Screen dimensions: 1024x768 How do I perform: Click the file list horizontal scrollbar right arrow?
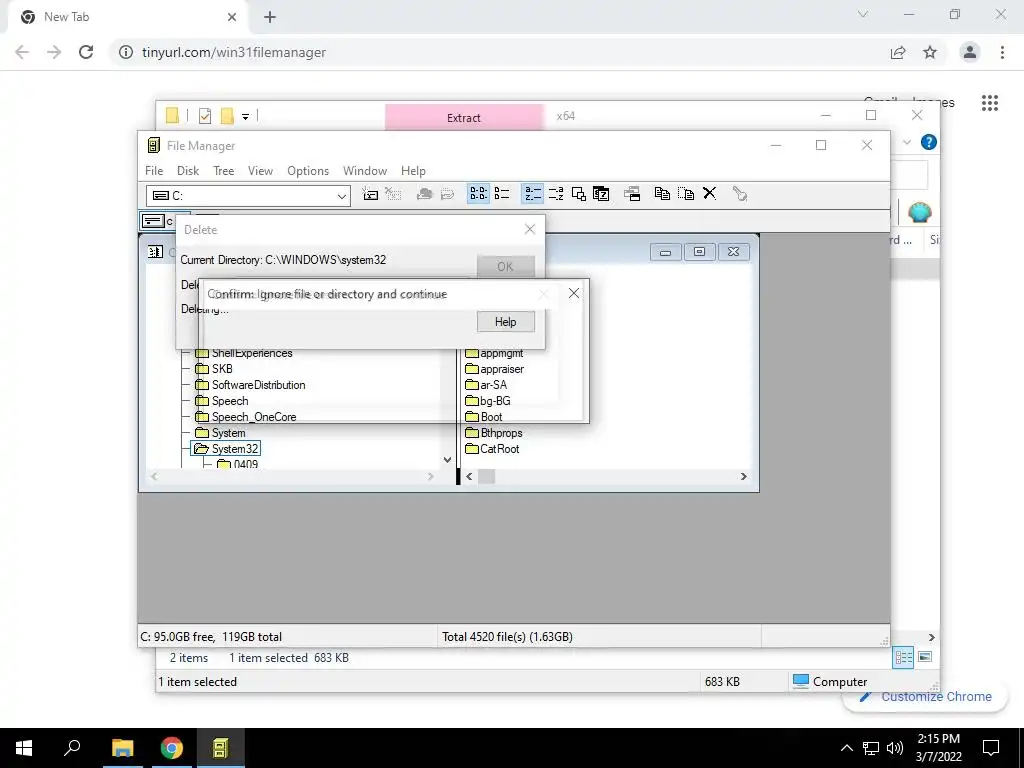(743, 477)
